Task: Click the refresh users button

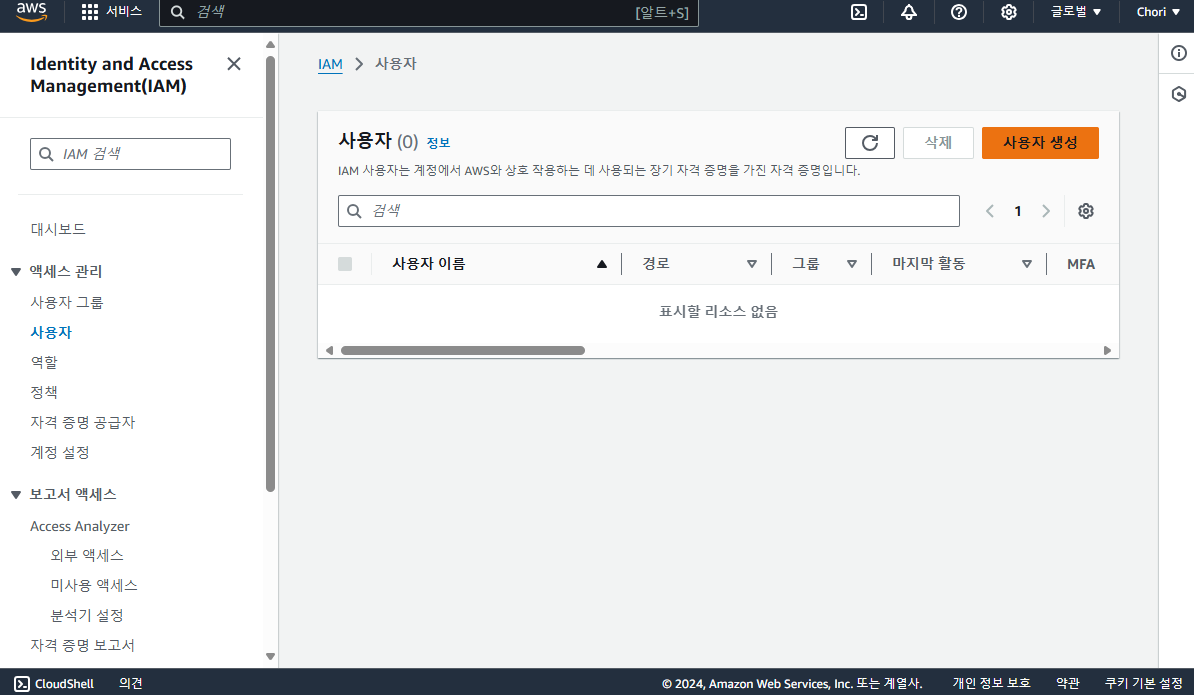Action: pyautogui.click(x=870, y=143)
